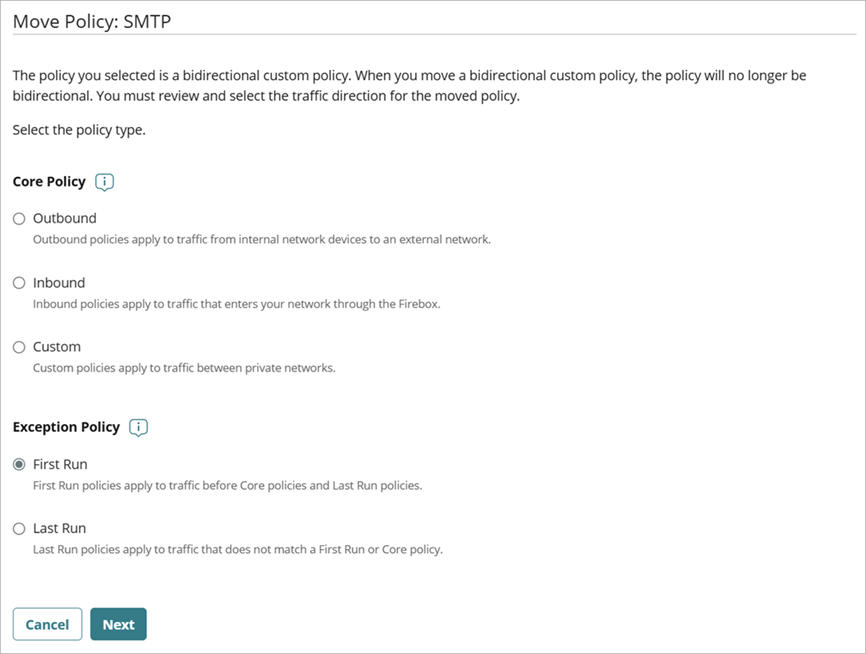Choose the Custom policy type
The height and width of the screenshot is (654, 866).
point(18,346)
